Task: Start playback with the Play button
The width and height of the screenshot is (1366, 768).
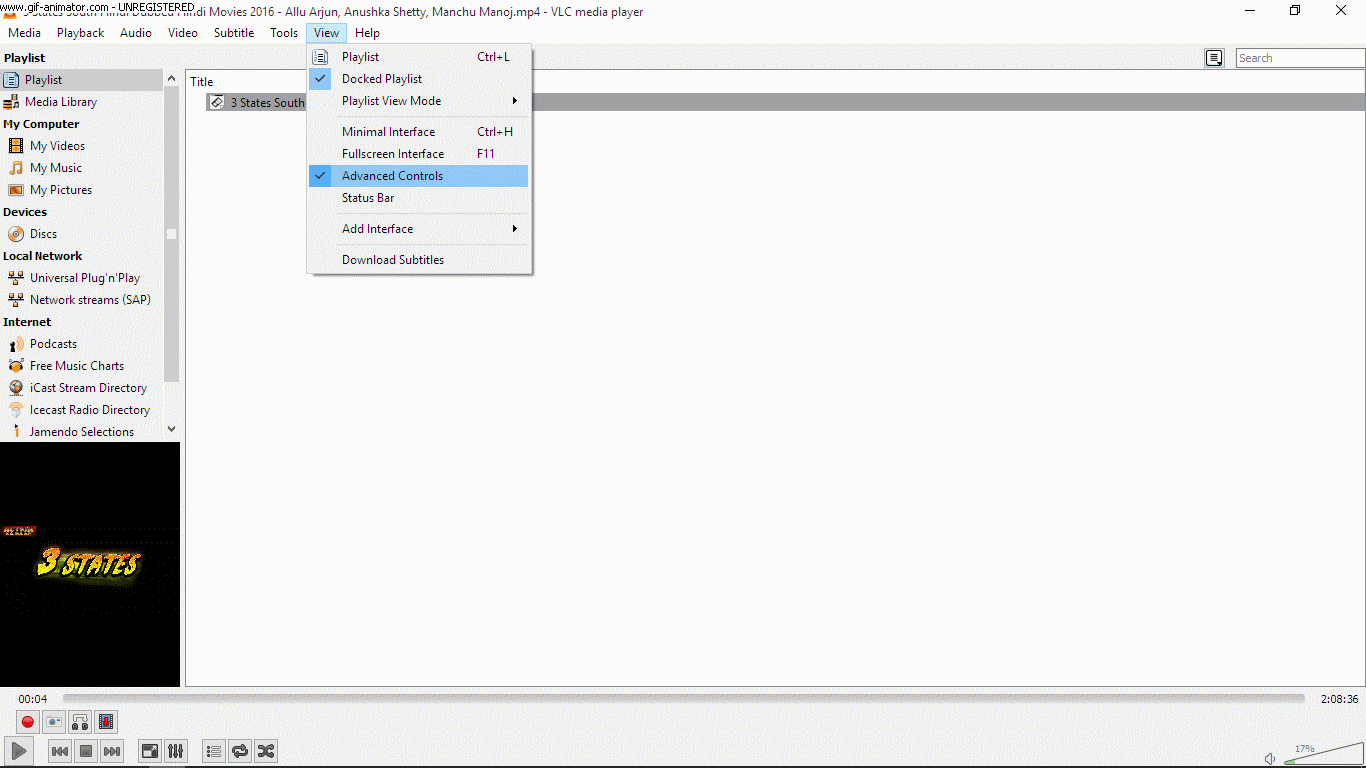Action: (x=19, y=751)
